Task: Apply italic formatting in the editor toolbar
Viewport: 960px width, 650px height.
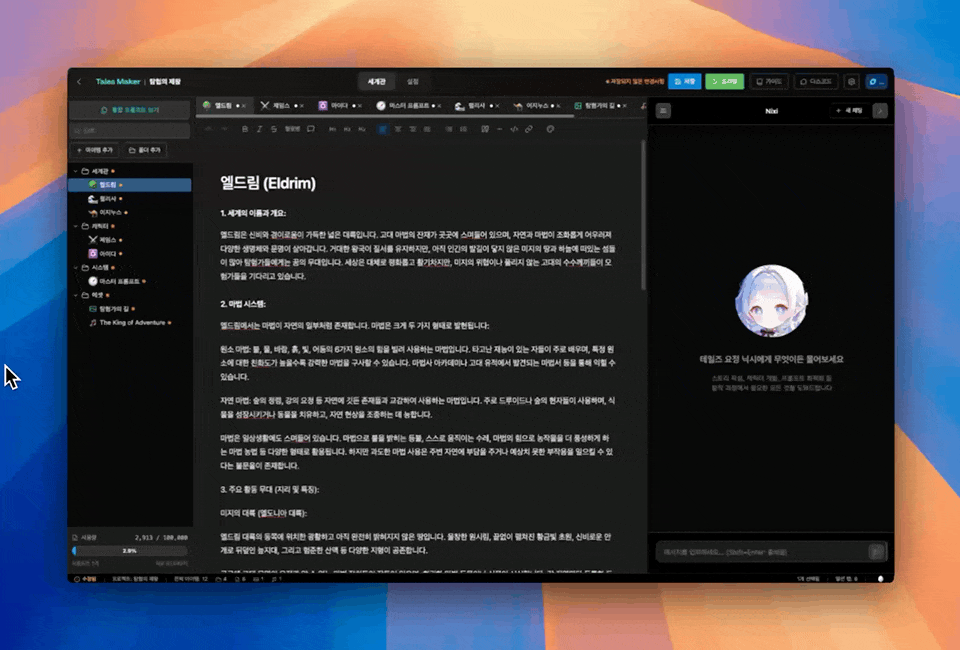Action: (259, 129)
